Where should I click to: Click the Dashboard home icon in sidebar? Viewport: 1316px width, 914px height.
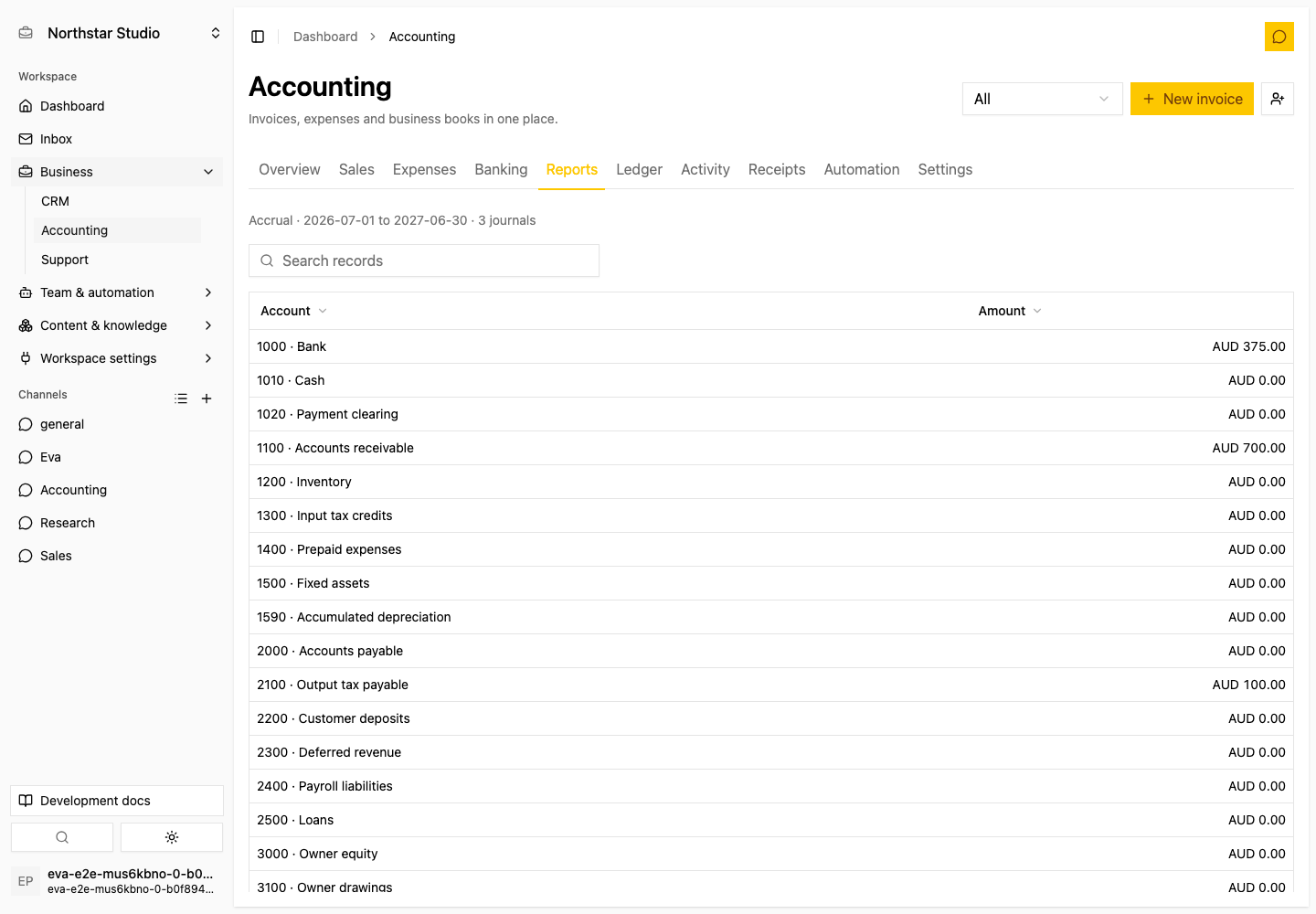pyautogui.click(x=26, y=106)
